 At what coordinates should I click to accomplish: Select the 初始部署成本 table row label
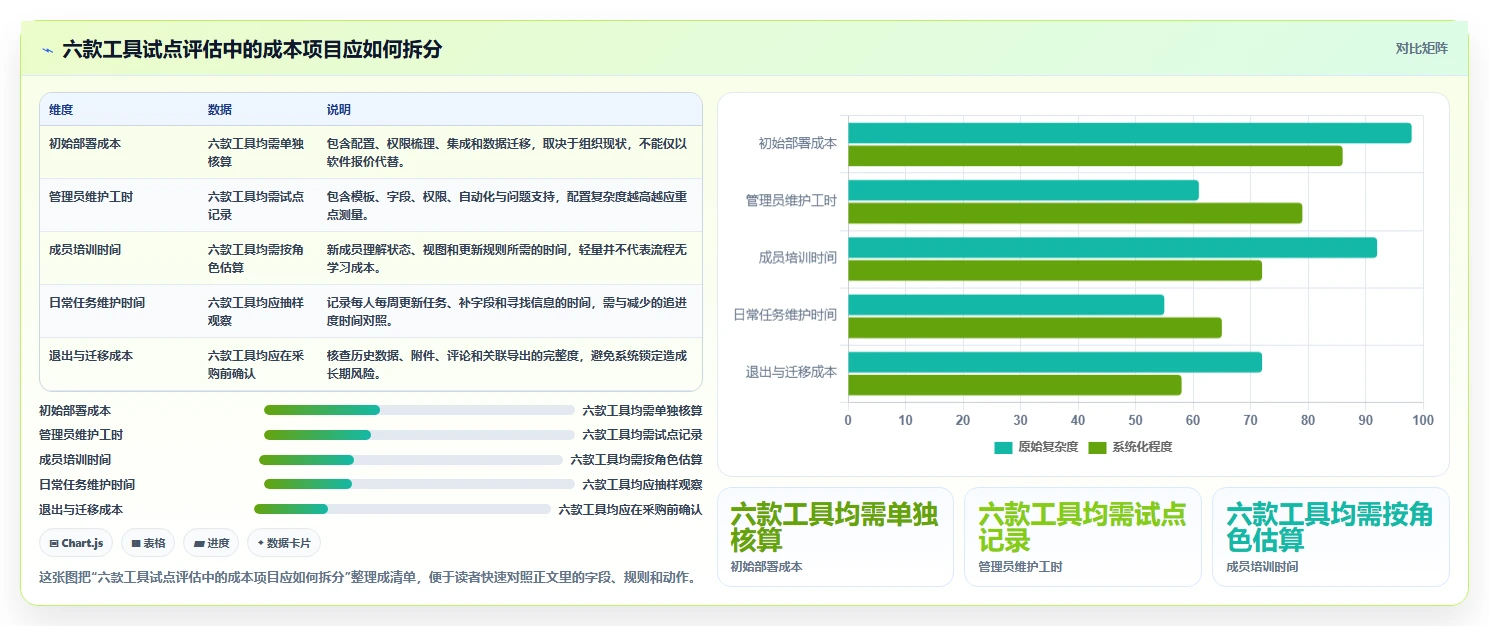tap(85, 144)
